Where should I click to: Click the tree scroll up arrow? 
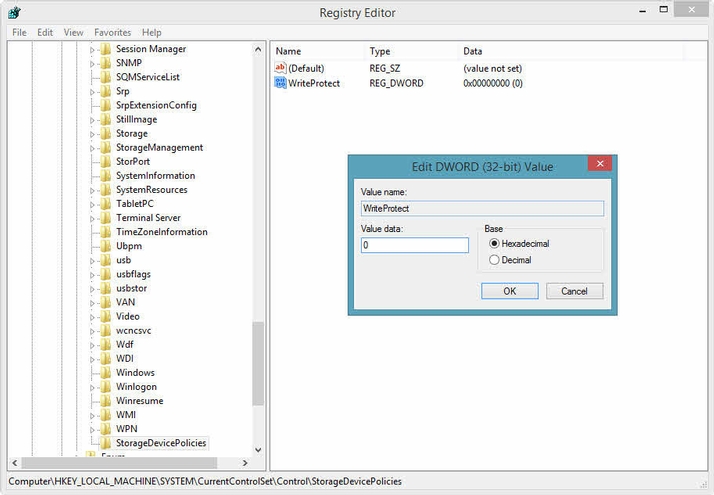click(x=258, y=49)
